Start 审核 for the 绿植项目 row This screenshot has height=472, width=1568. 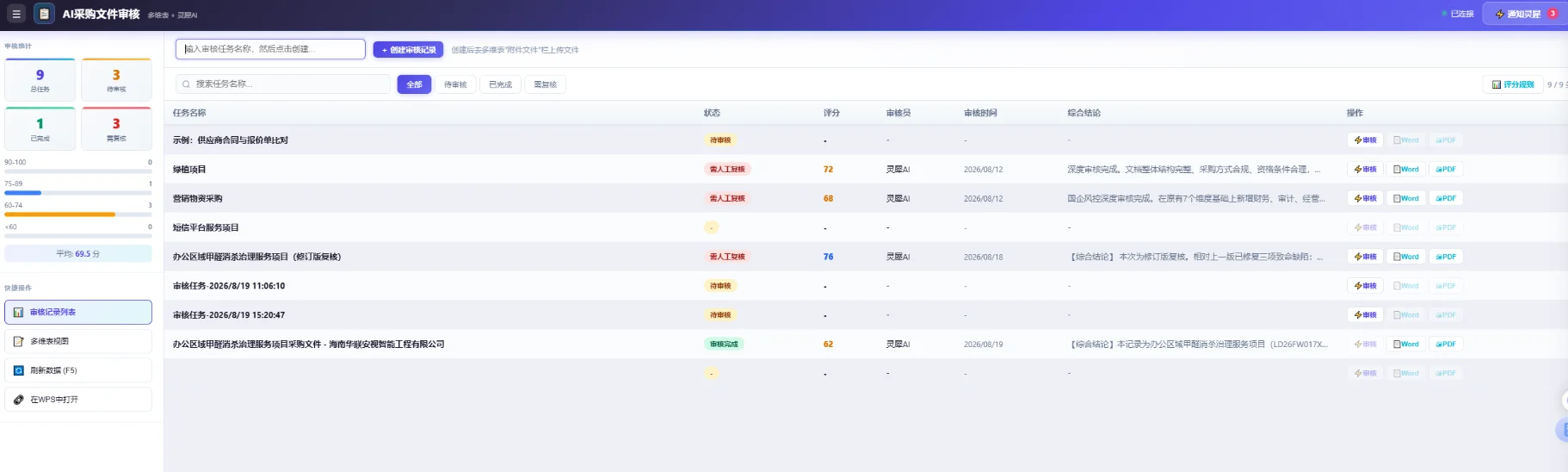coord(1365,170)
